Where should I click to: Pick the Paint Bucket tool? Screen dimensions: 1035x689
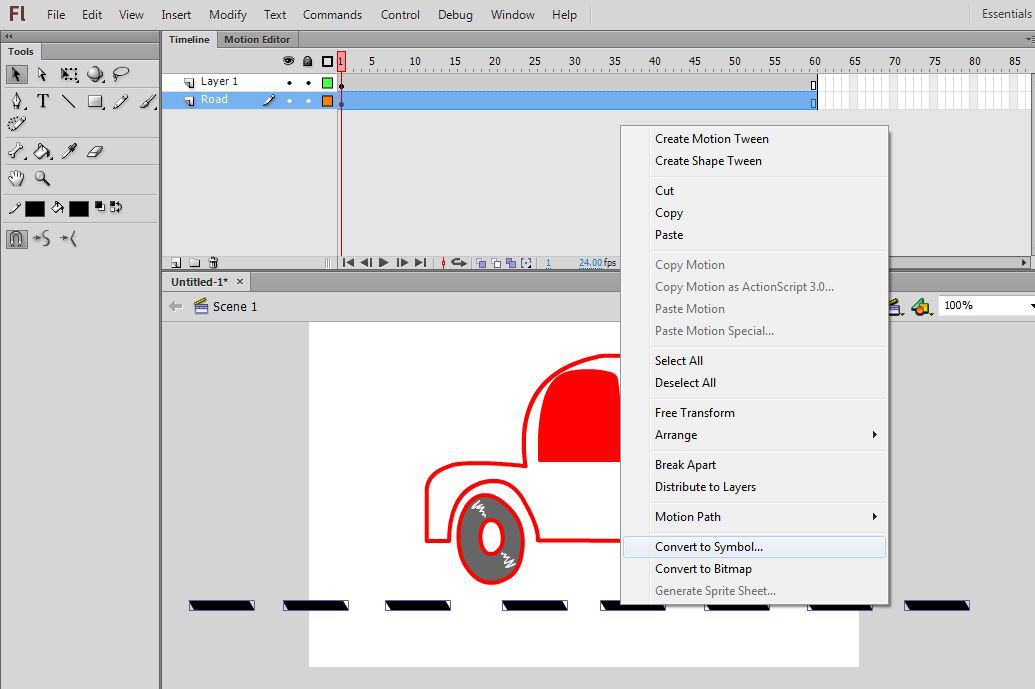click(42, 152)
